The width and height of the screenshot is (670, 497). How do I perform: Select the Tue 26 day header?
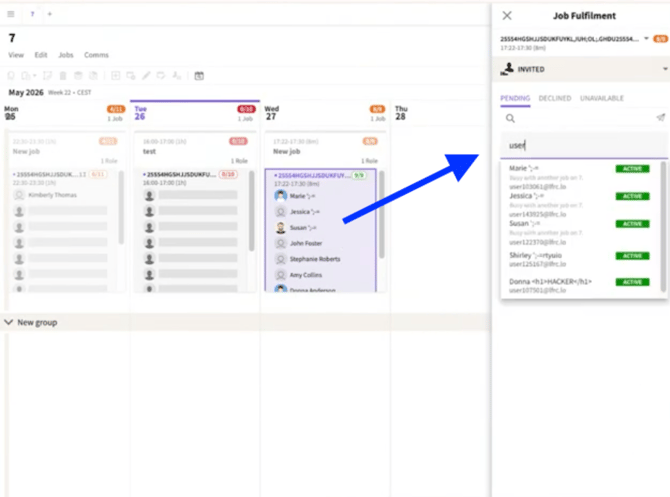tap(141, 113)
